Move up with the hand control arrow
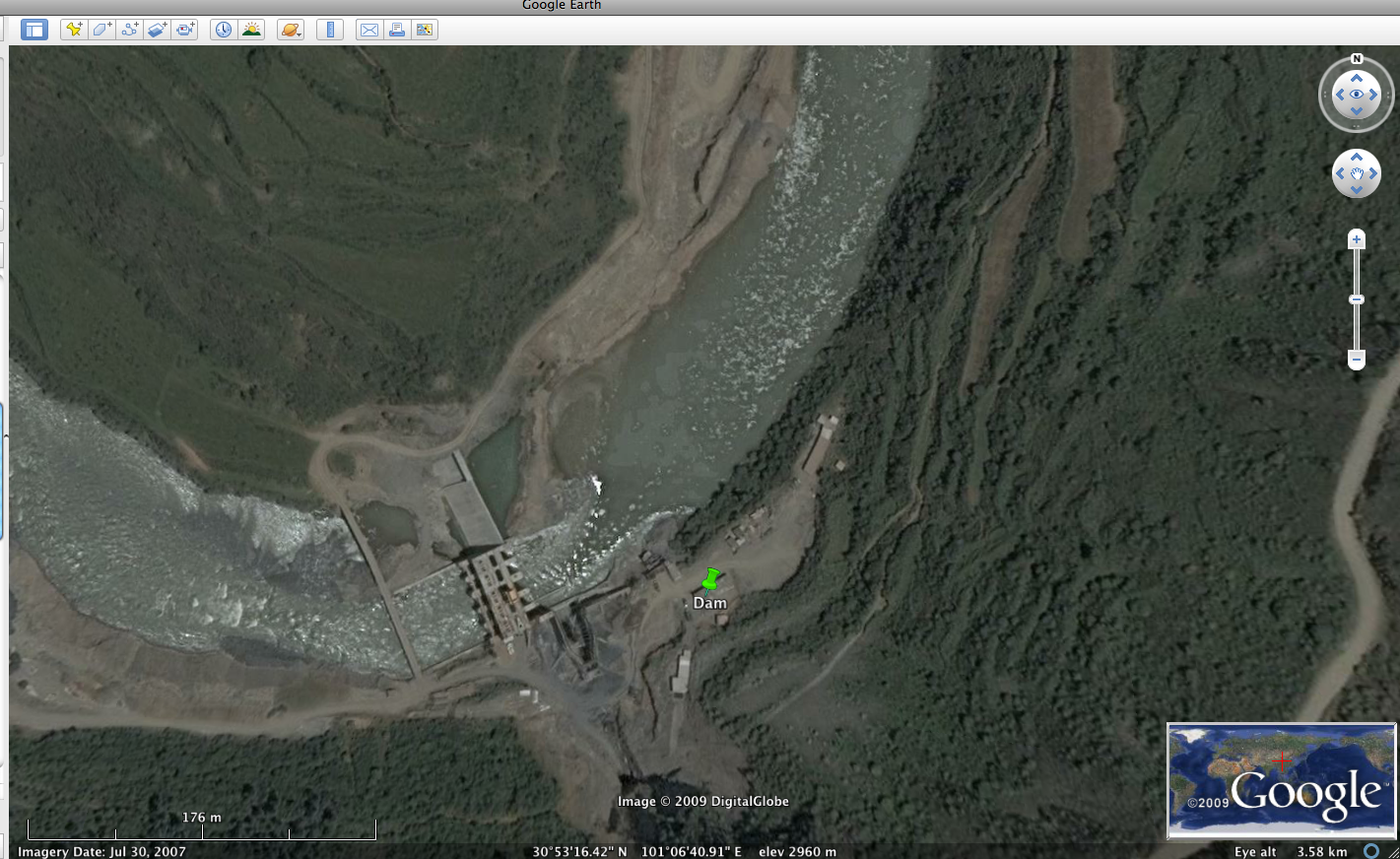The image size is (1400, 859). pyautogui.click(x=1357, y=157)
